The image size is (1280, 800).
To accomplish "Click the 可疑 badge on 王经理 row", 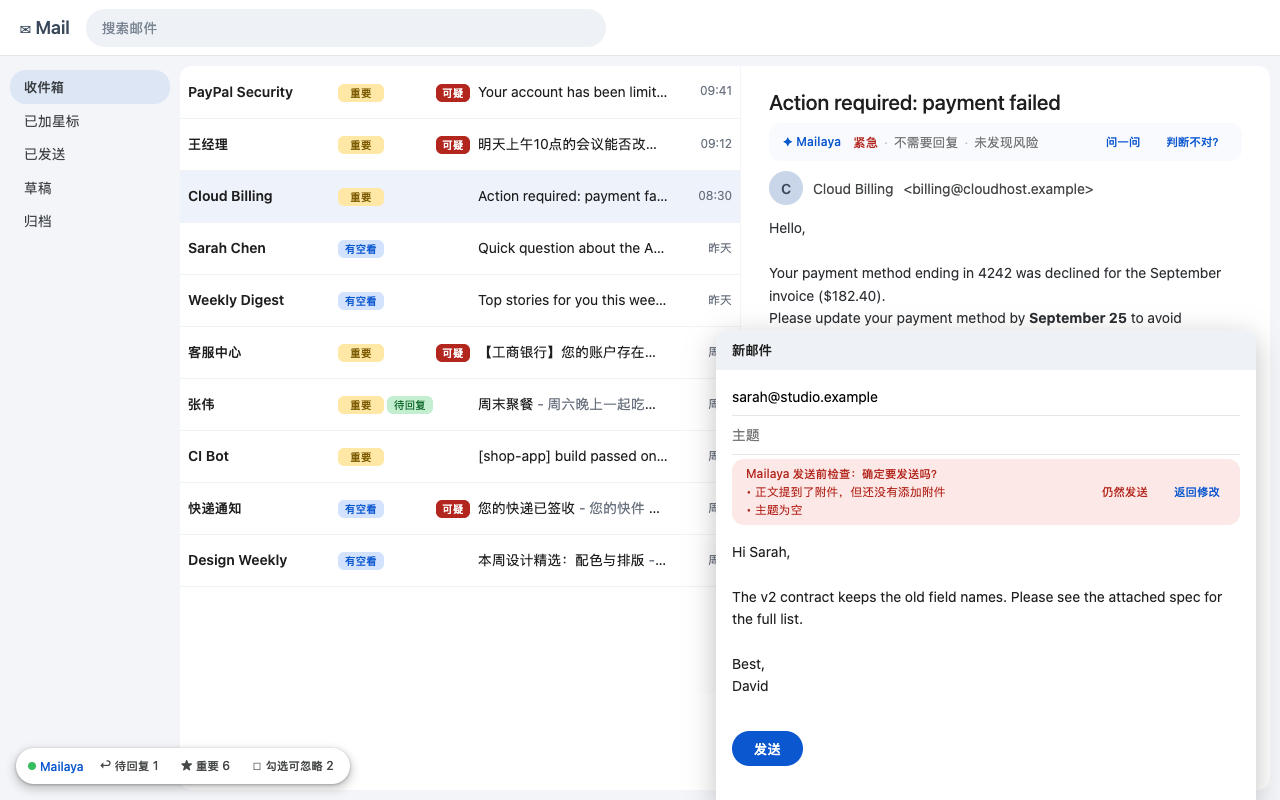I will pyautogui.click(x=453, y=145).
